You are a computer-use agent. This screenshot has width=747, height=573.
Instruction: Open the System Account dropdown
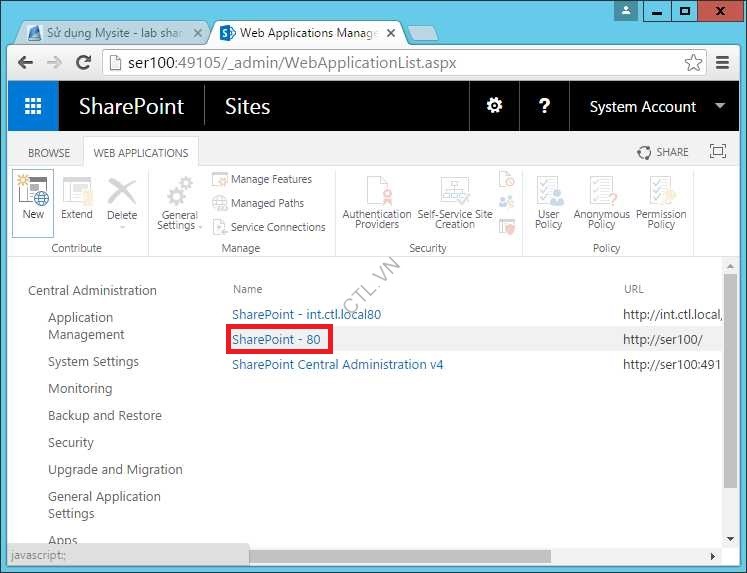click(657, 106)
